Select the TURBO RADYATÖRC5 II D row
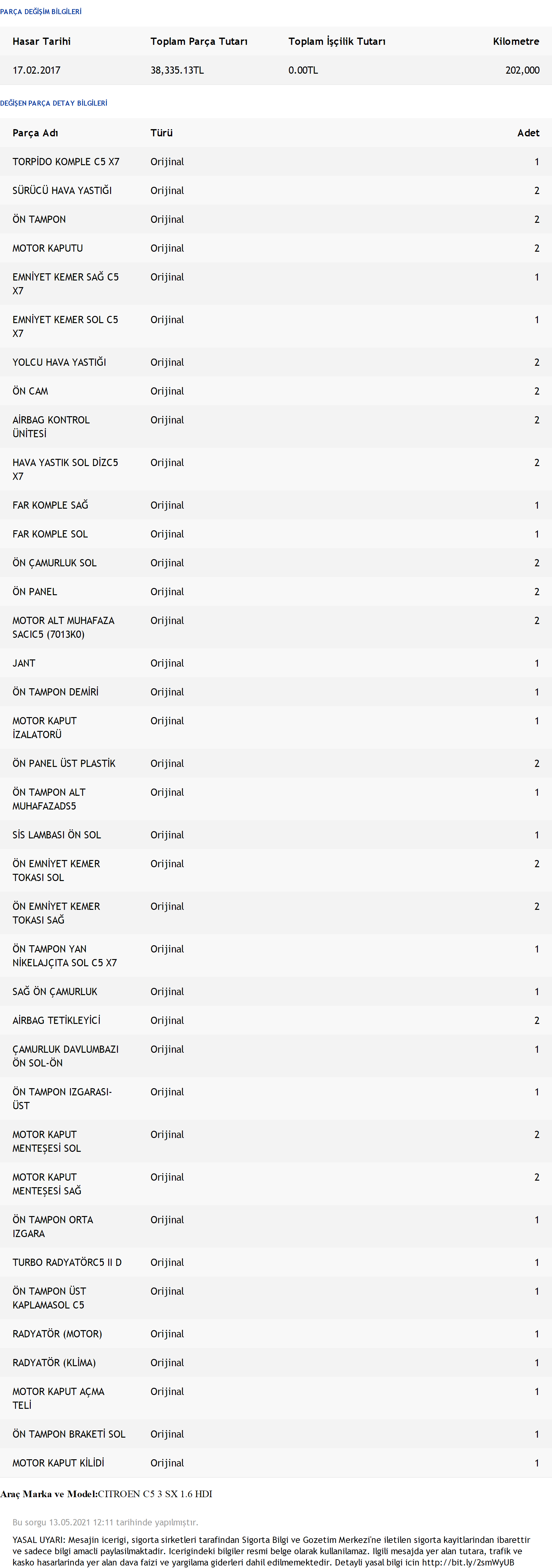This screenshot has height=1568, width=552. pos(276,1262)
